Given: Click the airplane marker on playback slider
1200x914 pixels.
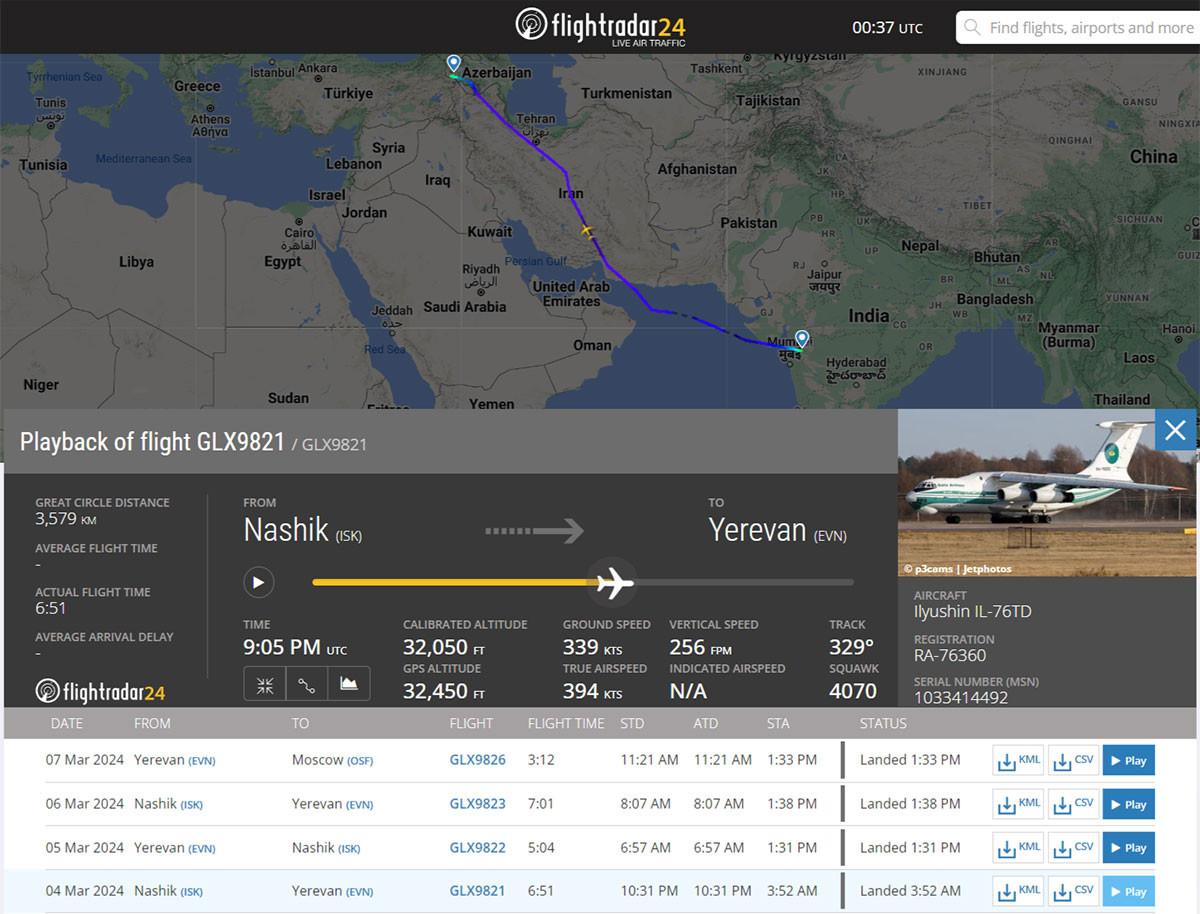Looking at the screenshot, I should click(x=613, y=582).
